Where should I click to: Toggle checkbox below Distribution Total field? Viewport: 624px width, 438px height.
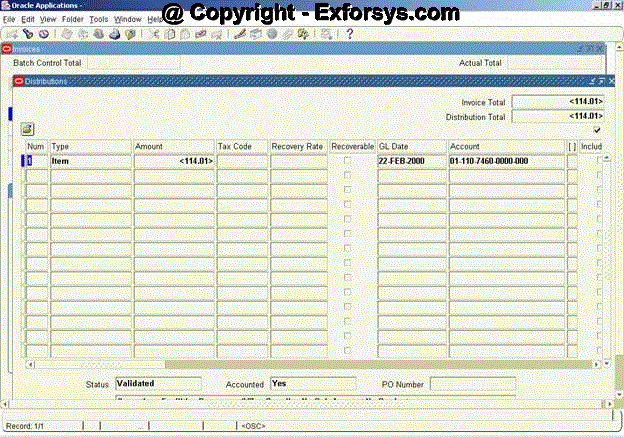click(x=597, y=130)
